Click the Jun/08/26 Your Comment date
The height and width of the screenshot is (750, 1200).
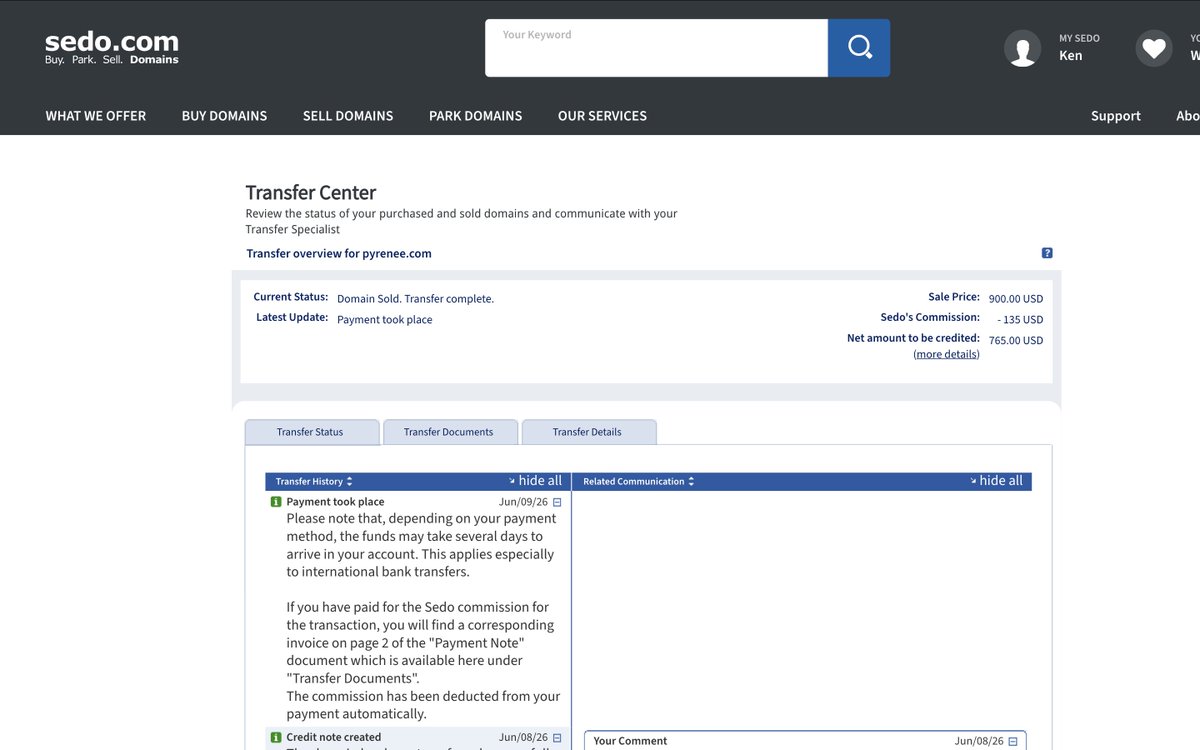tap(979, 741)
